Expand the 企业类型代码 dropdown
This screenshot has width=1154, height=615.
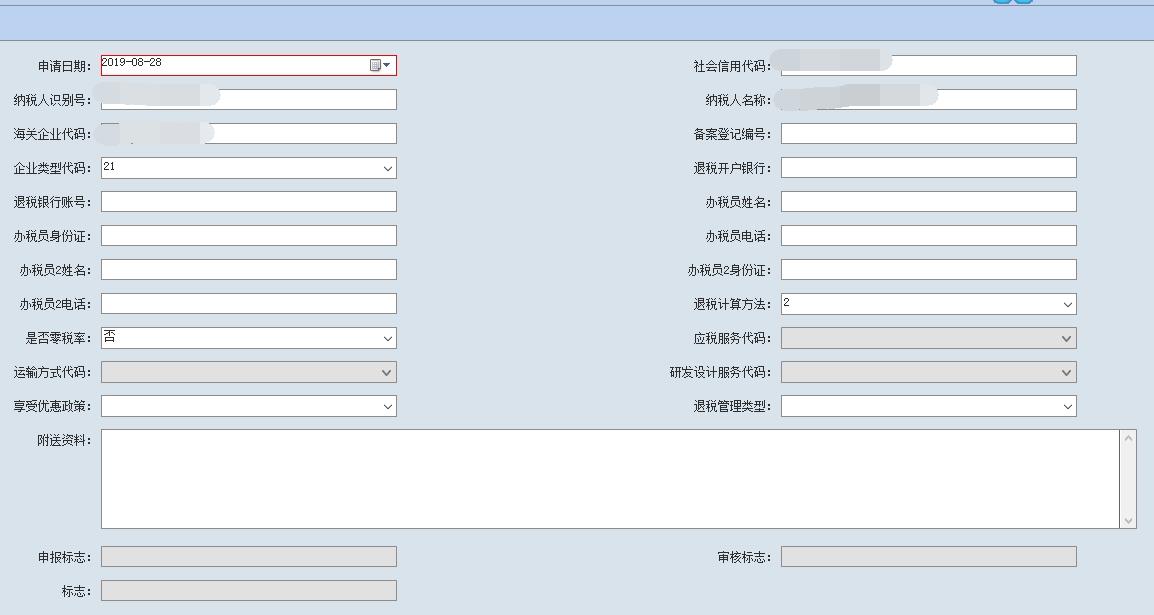(x=388, y=168)
